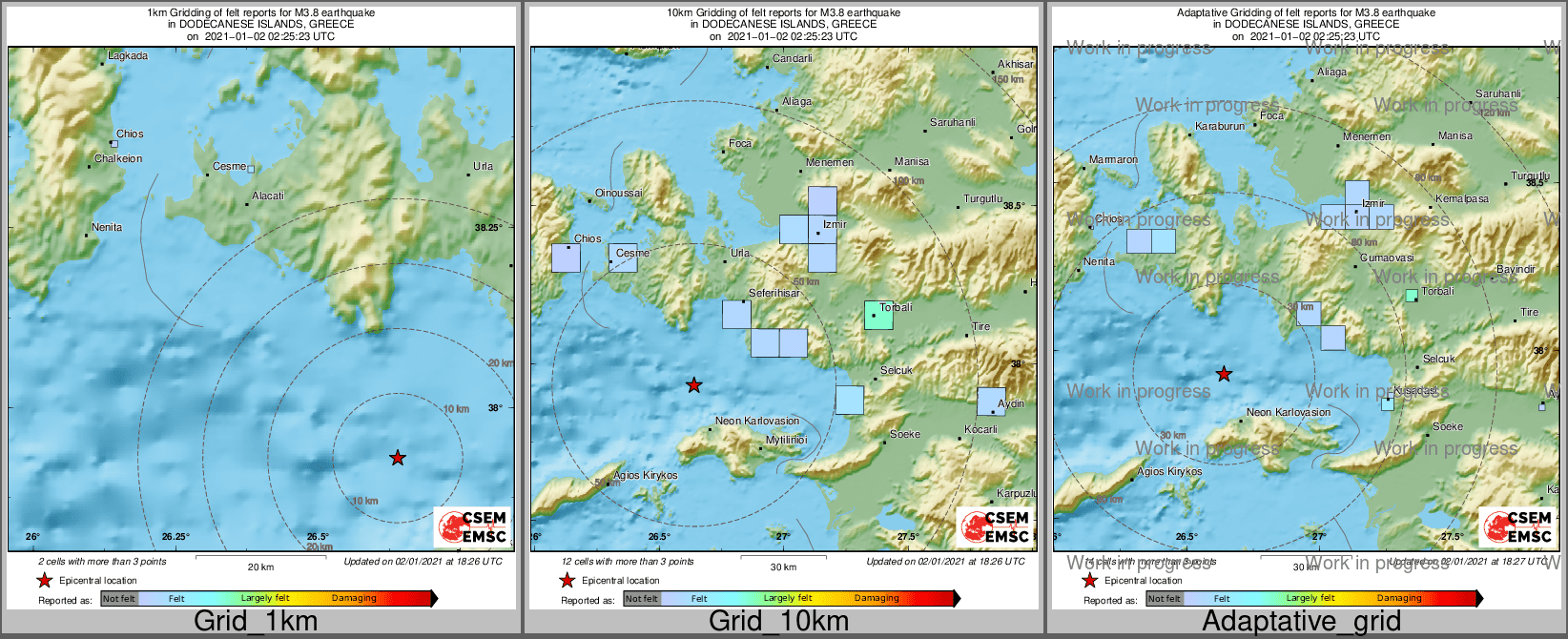Click the CSEM EMSC logo on the Adaptative_grid map

point(1518,526)
